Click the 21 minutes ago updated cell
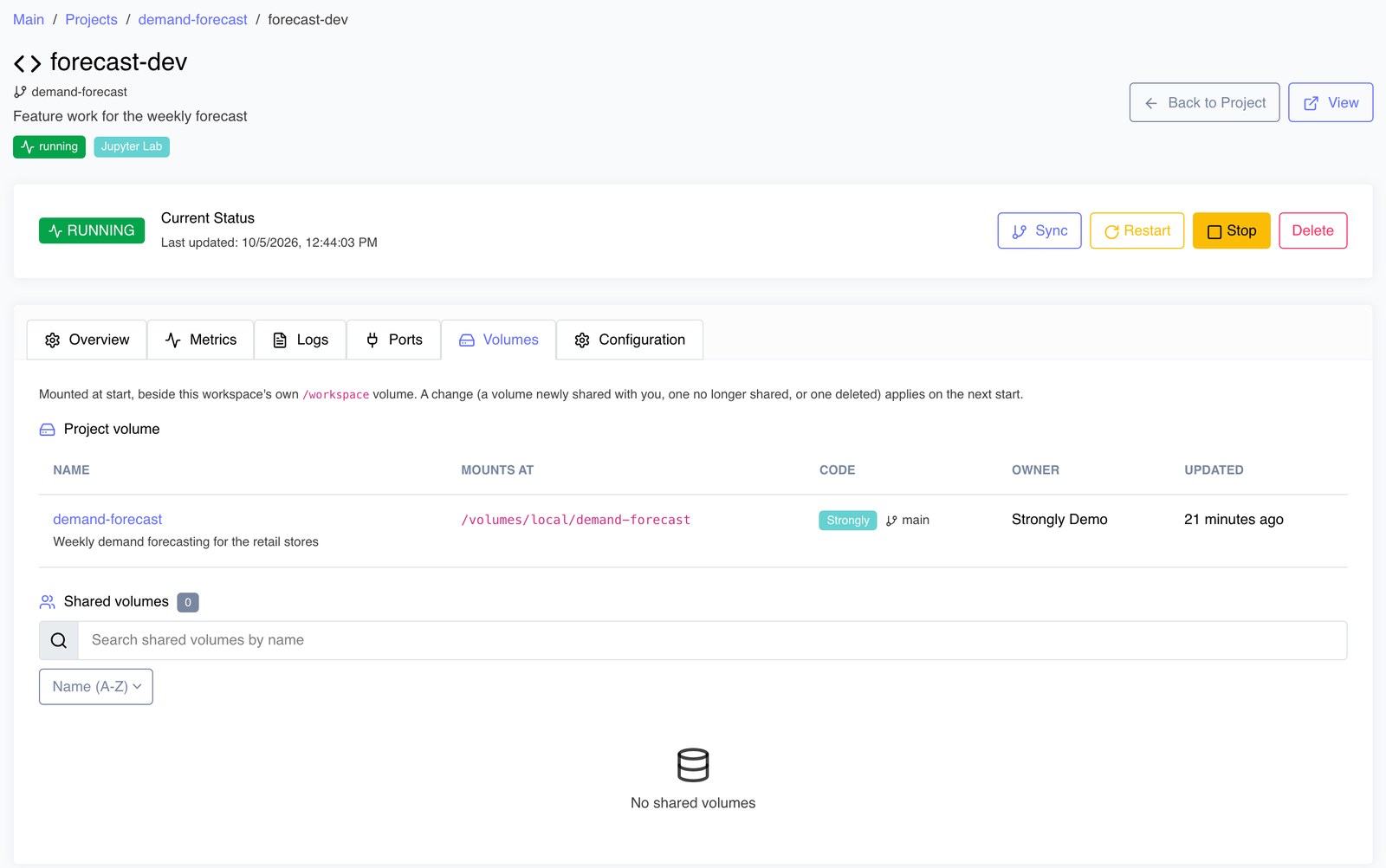 (1234, 519)
